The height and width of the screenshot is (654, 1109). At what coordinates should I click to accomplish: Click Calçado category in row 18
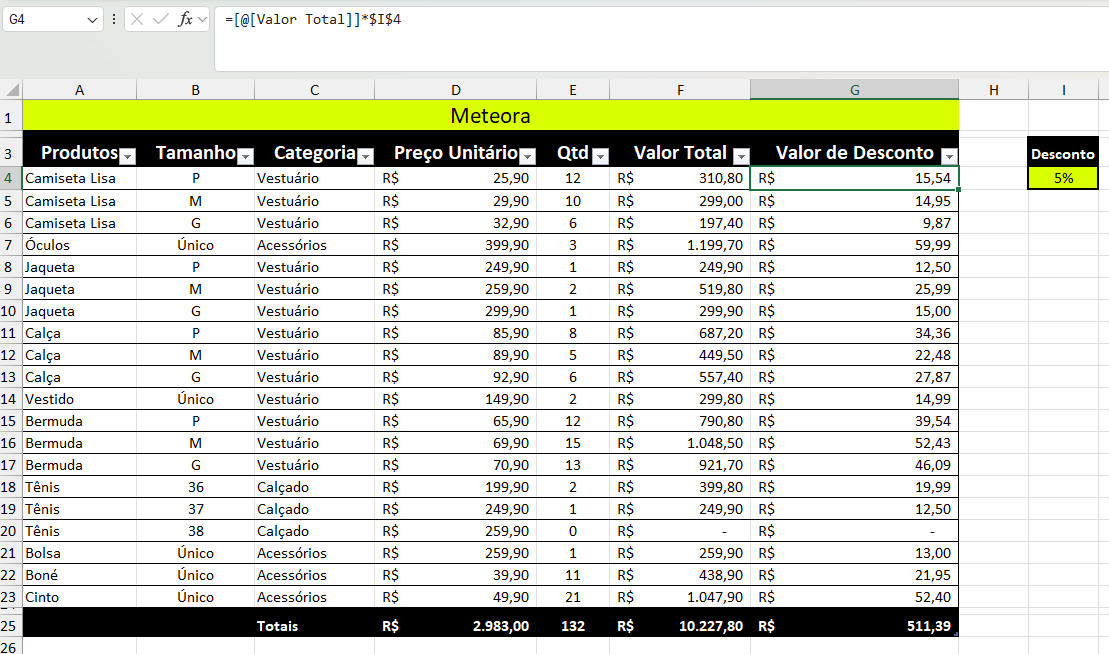314,486
